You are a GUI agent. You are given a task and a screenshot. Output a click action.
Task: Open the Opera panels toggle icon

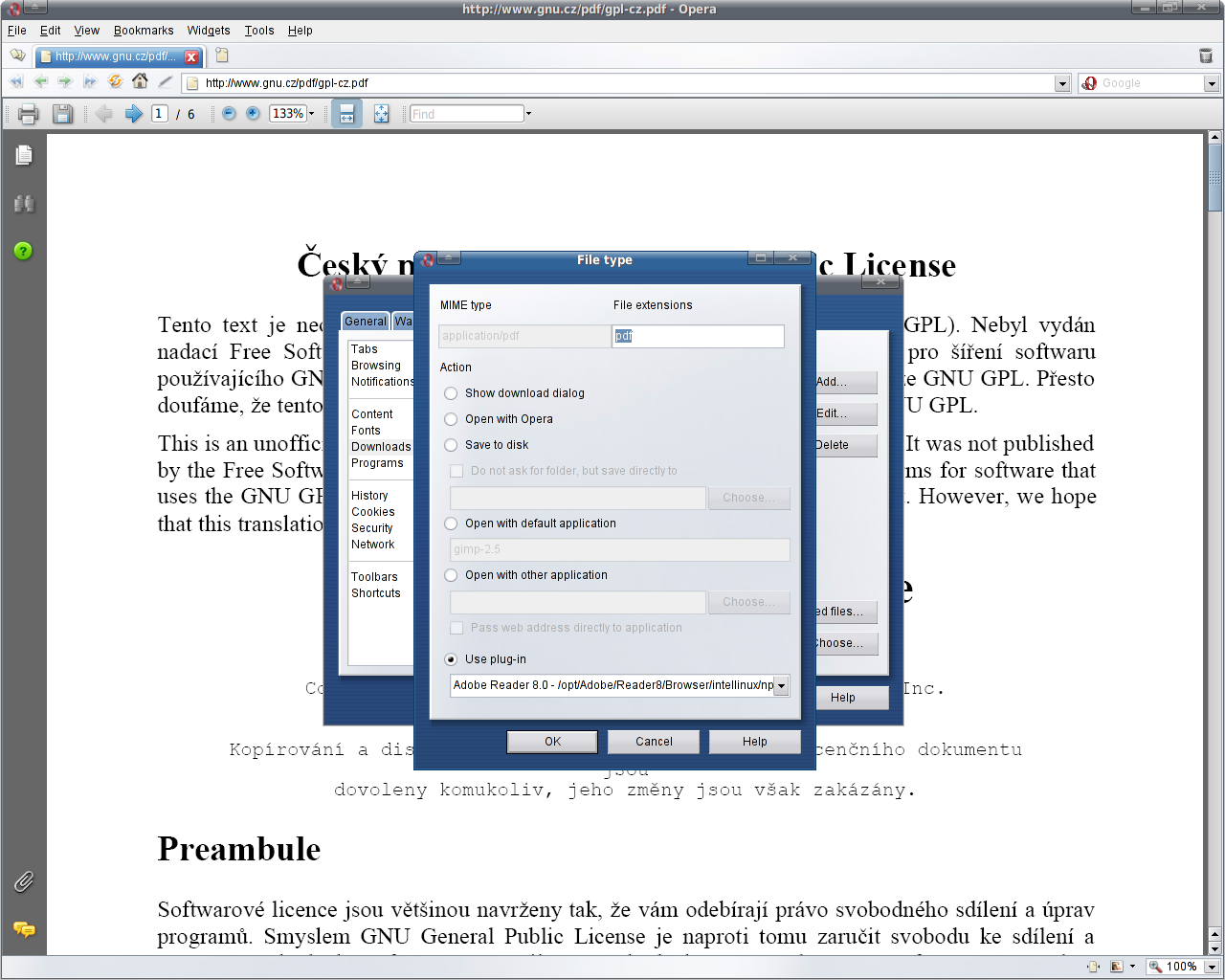click(17, 56)
